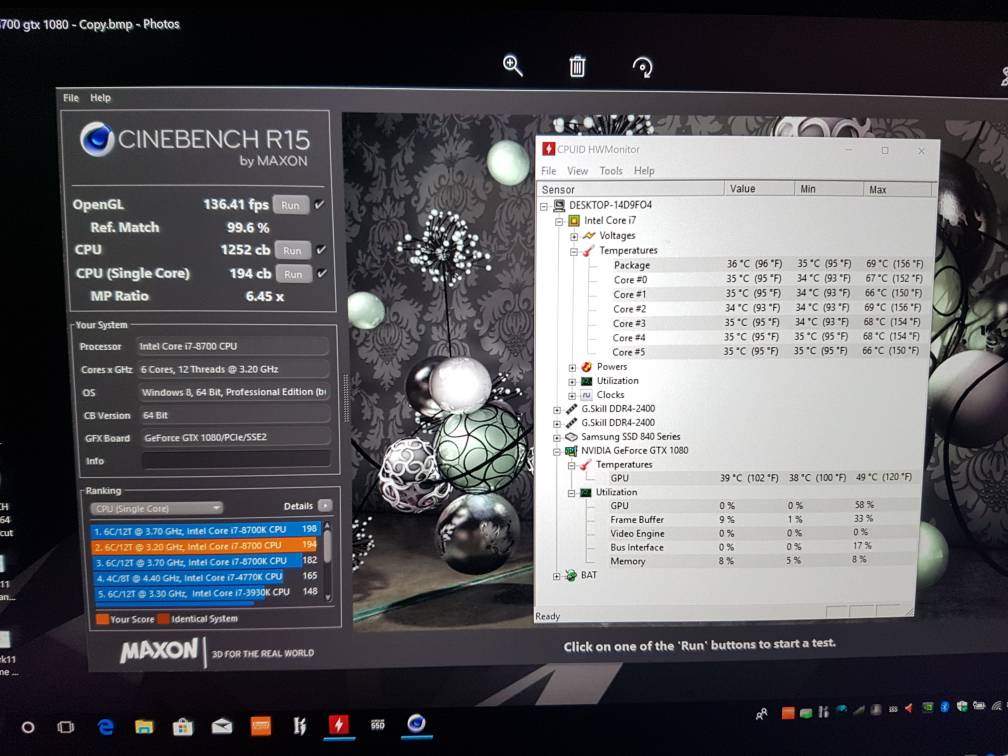Open HWMonitor Tools menu
Viewport: 1008px width, 756px height.
click(x=611, y=171)
